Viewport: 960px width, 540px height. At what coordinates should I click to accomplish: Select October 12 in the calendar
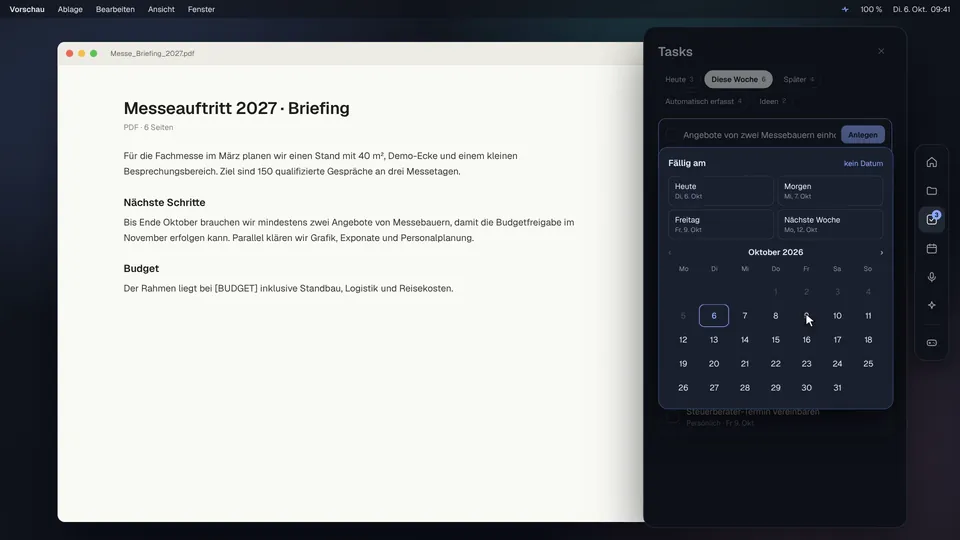(x=683, y=340)
